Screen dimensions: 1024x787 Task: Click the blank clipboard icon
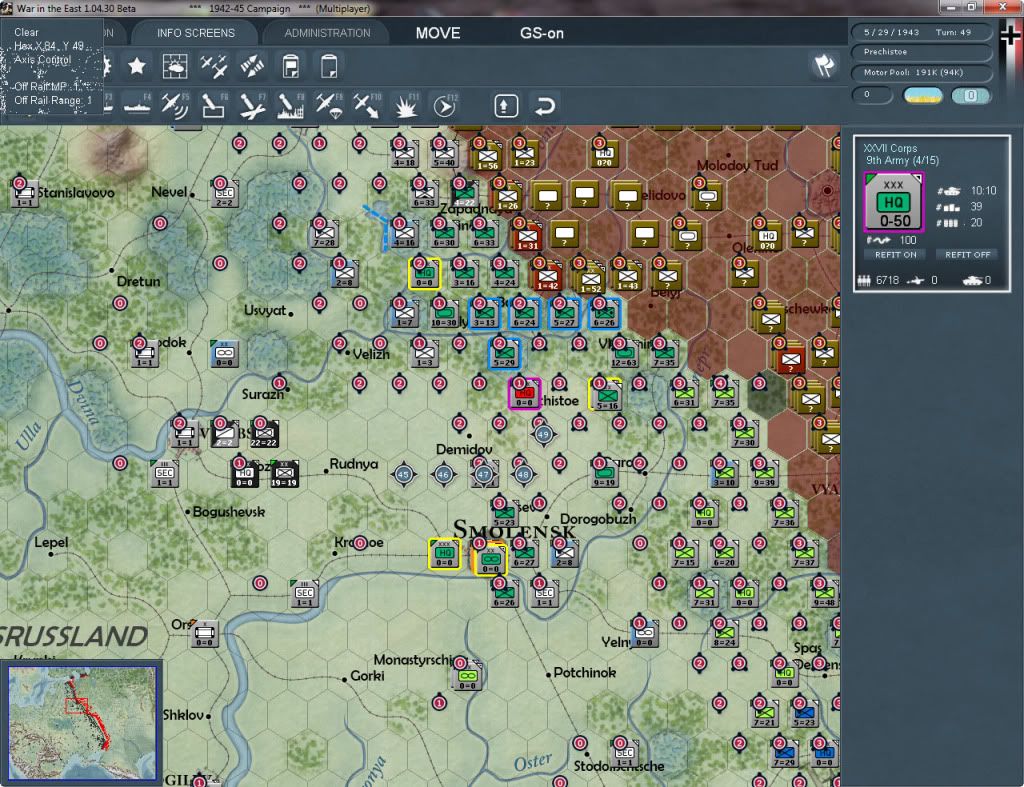click(329, 66)
